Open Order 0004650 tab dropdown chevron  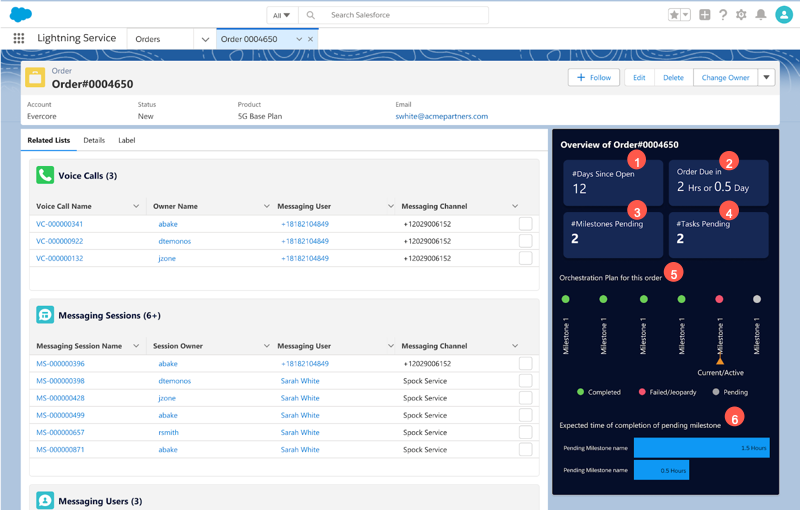[x=299, y=39]
